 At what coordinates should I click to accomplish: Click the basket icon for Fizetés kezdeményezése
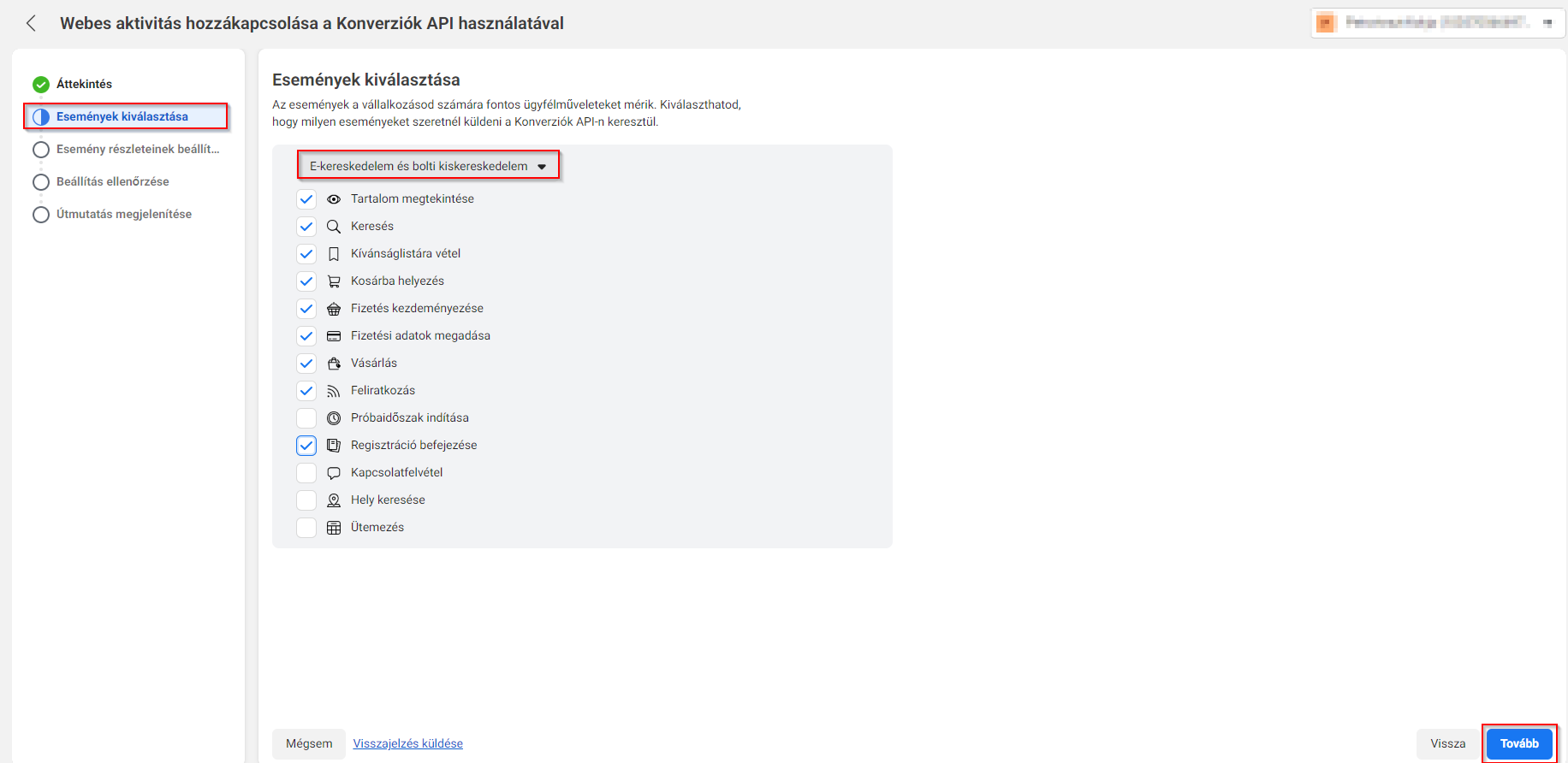334,309
